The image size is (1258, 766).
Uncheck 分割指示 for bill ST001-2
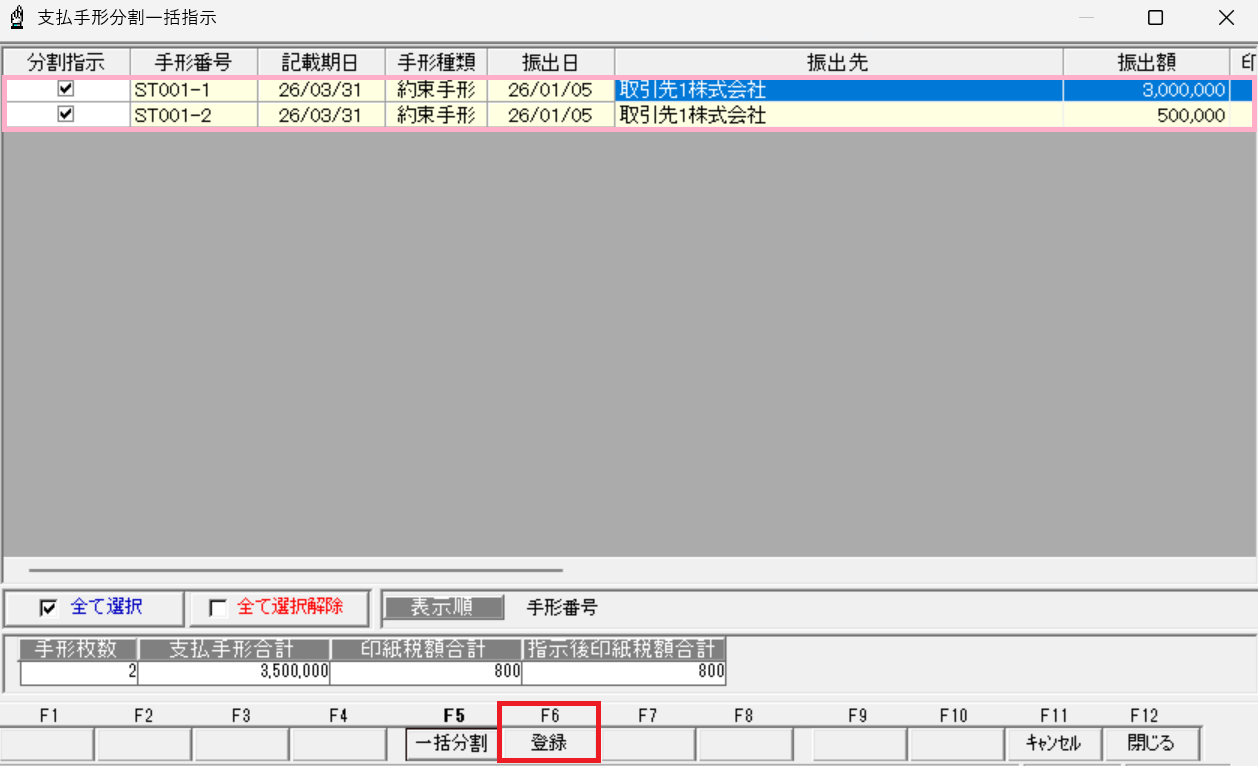[65, 114]
